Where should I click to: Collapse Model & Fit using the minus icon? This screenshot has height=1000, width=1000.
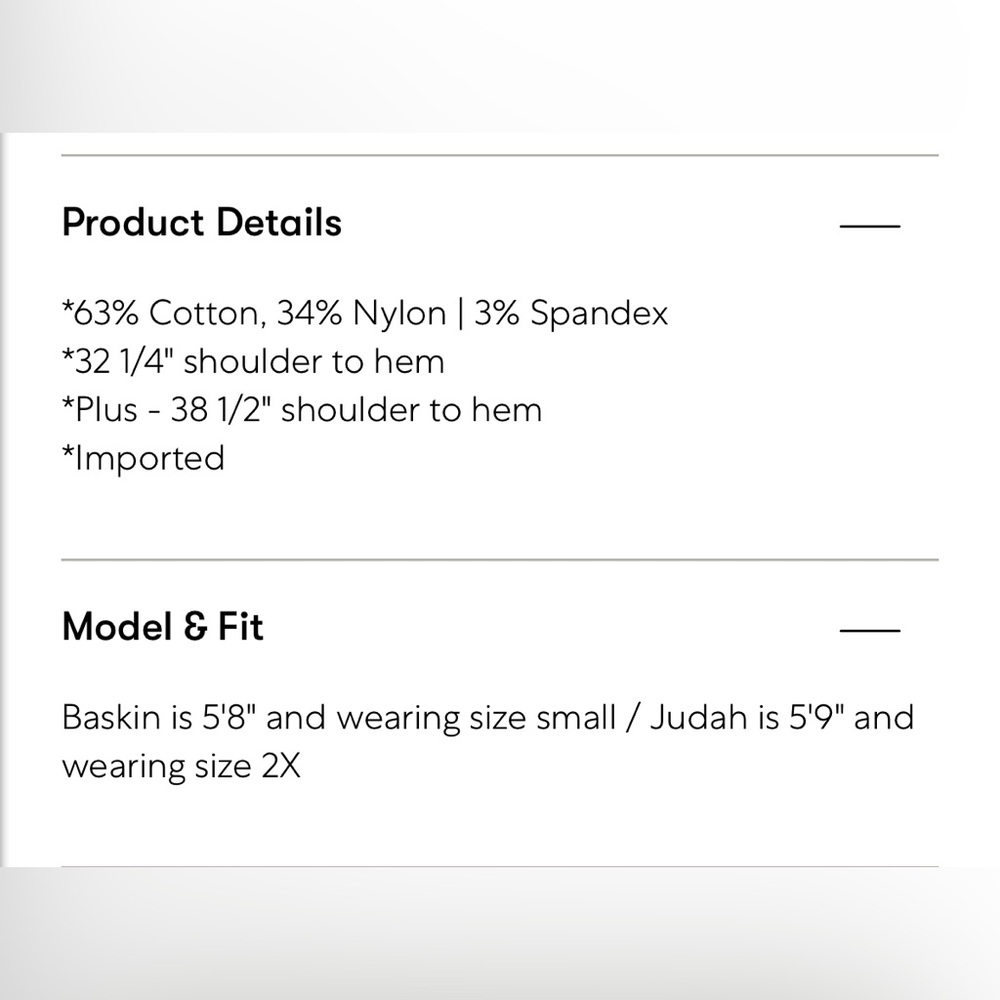(869, 629)
